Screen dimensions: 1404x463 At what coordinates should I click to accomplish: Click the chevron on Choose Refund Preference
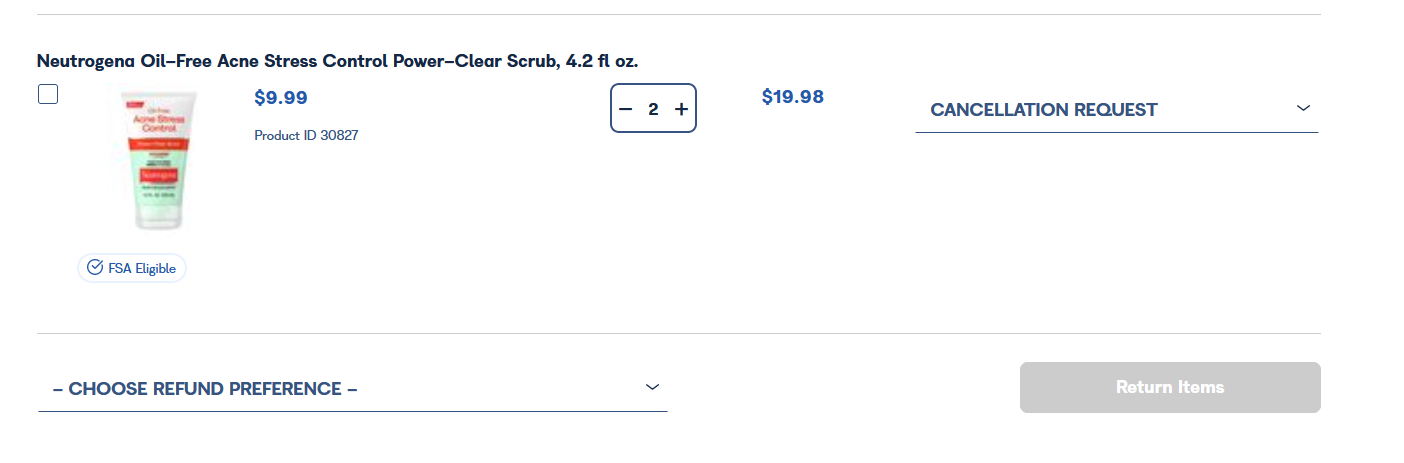652,387
